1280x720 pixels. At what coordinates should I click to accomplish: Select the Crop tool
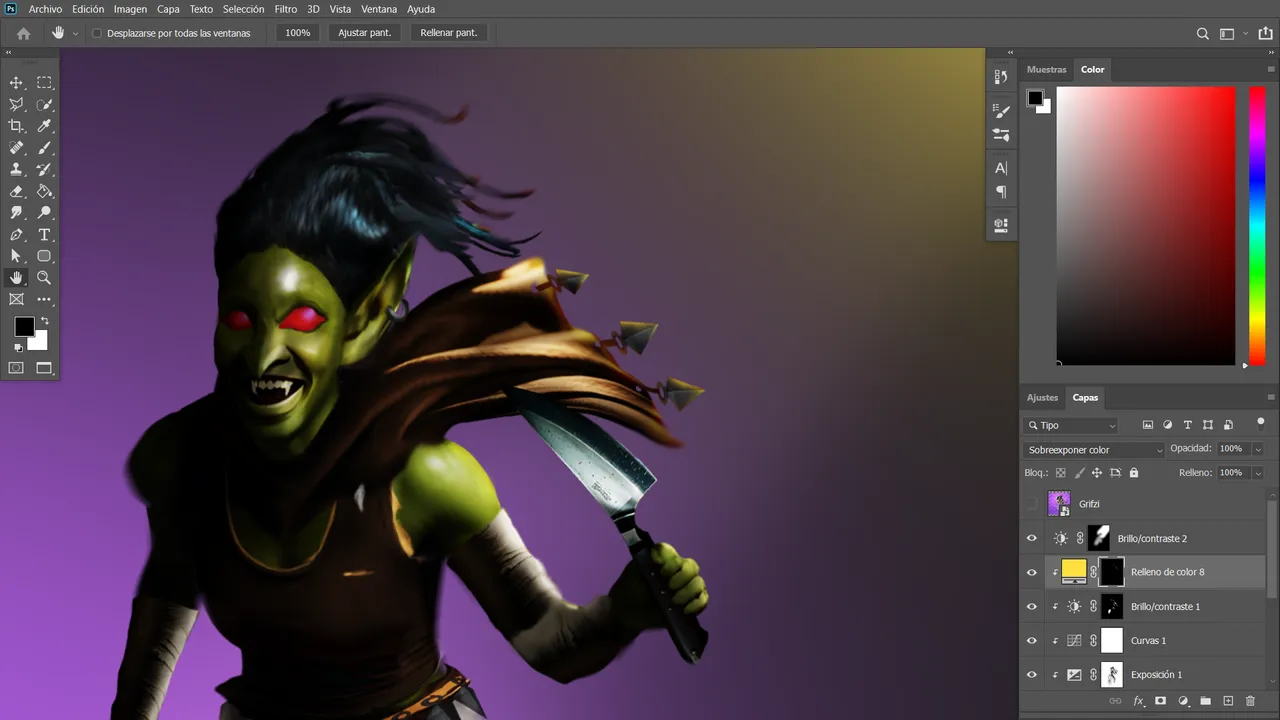click(17, 126)
